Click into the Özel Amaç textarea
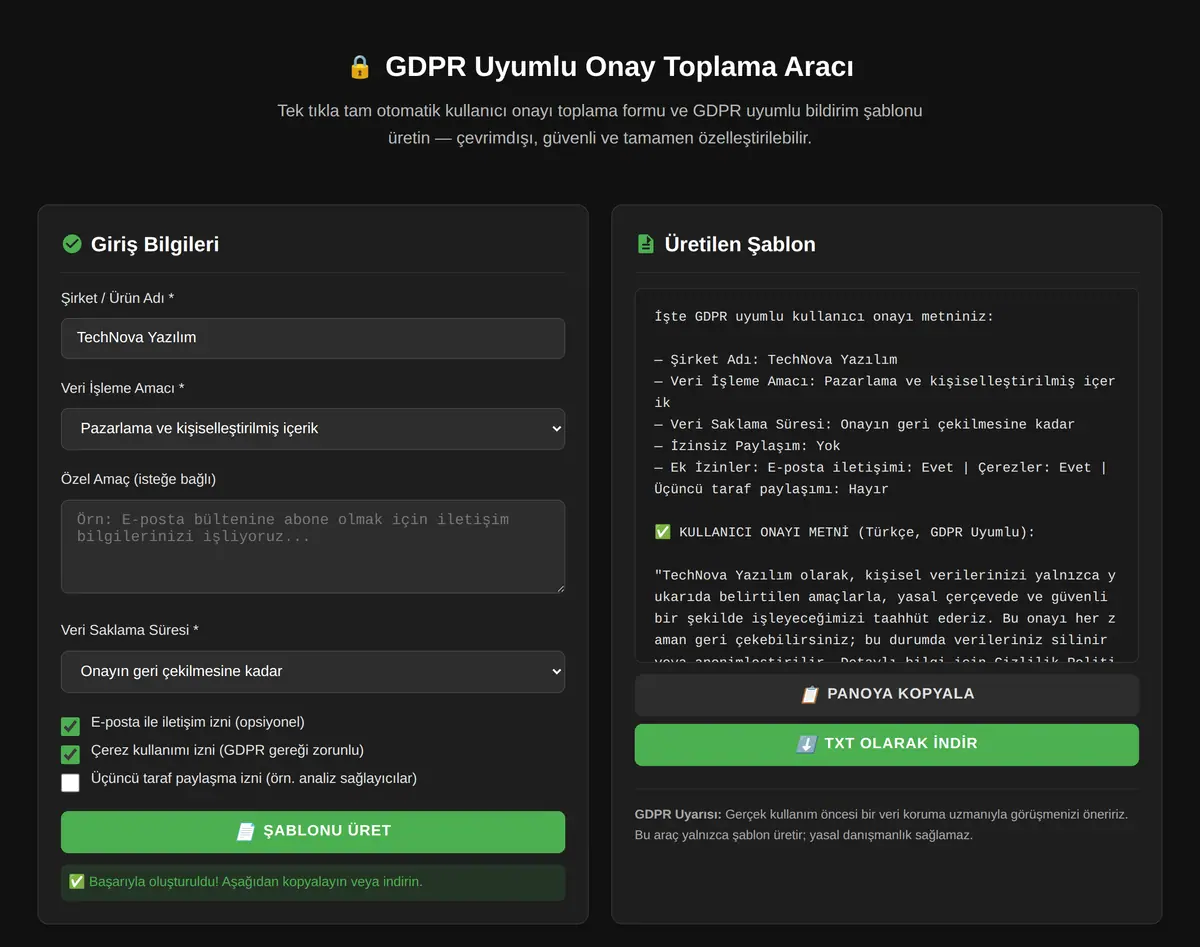Viewport: 1200px width, 947px height. (x=313, y=546)
